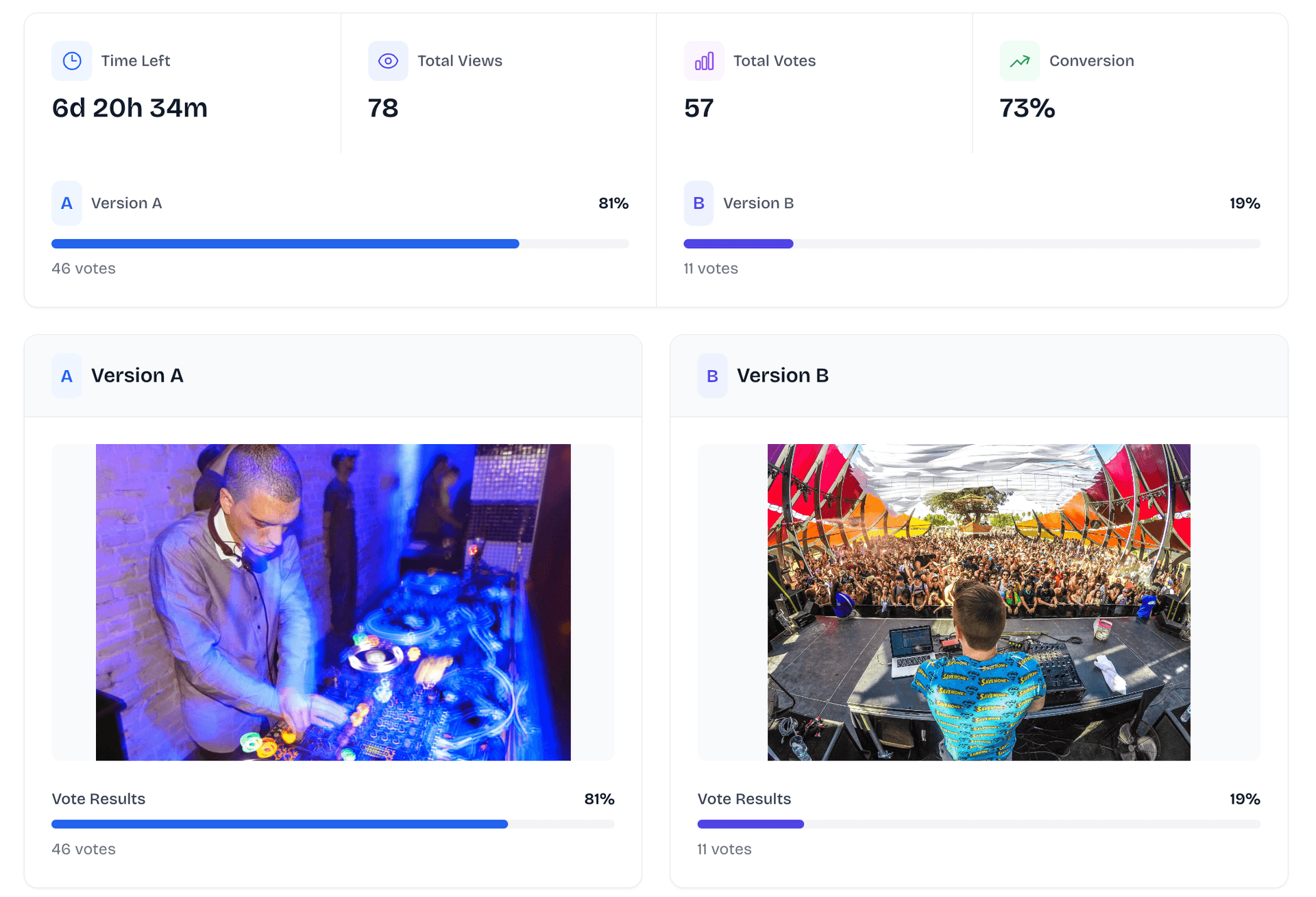This screenshot has width=1316, height=897.
Task: Click Version A summary progress bar
Action: [x=340, y=244]
